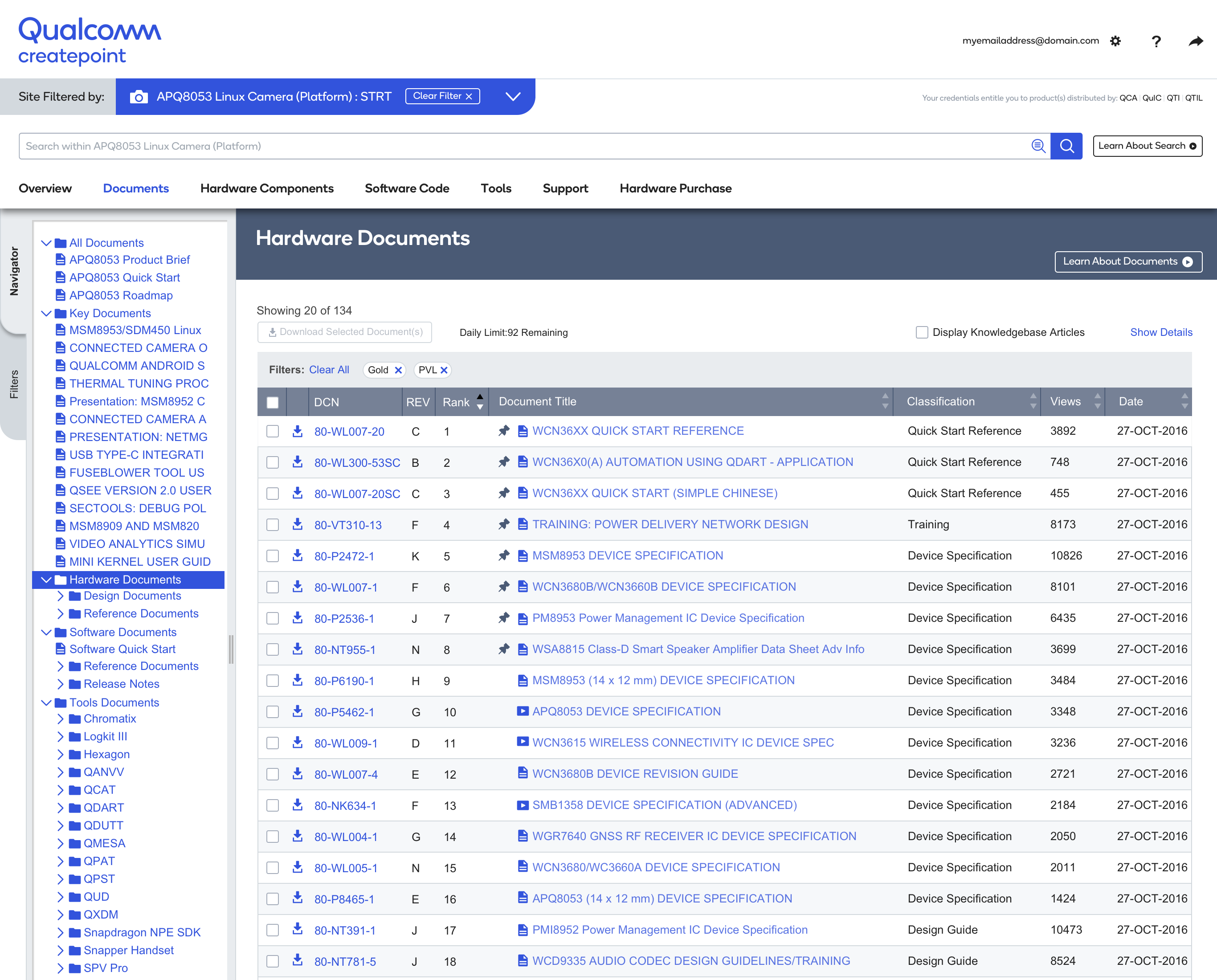Download document 80-P5462-1 via download icon
Screen dimensions: 1217x980
pos(298,711)
